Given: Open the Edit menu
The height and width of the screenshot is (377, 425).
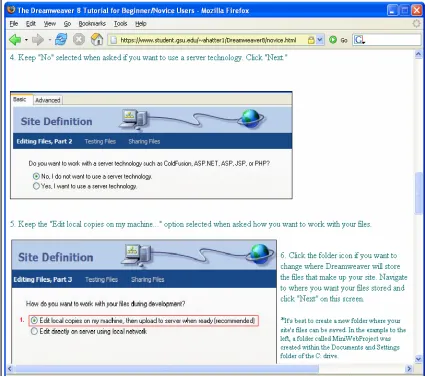Looking at the screenshot, I should click(x=31, y=24).
